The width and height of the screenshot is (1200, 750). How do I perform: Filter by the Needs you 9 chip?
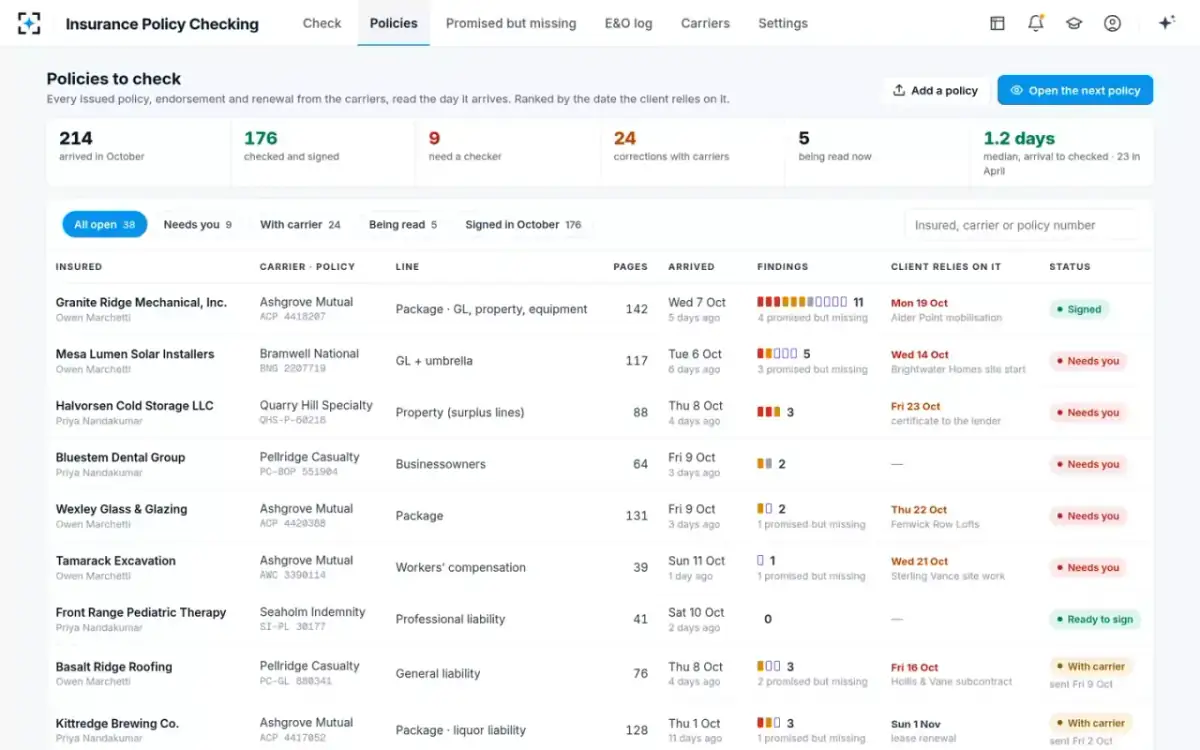pyautogui.click(x=198, y=225)
